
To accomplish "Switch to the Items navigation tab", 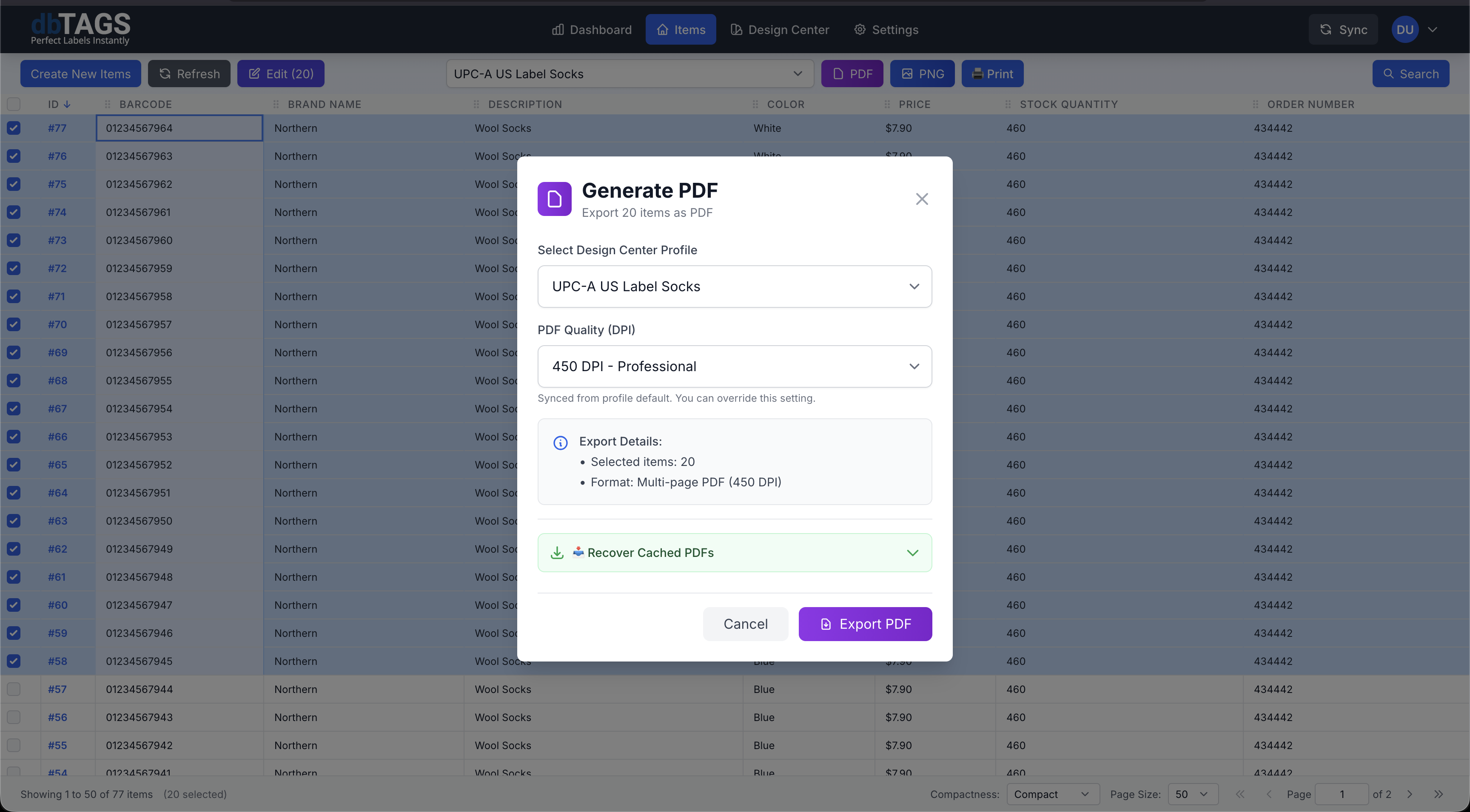I will 680,29.
